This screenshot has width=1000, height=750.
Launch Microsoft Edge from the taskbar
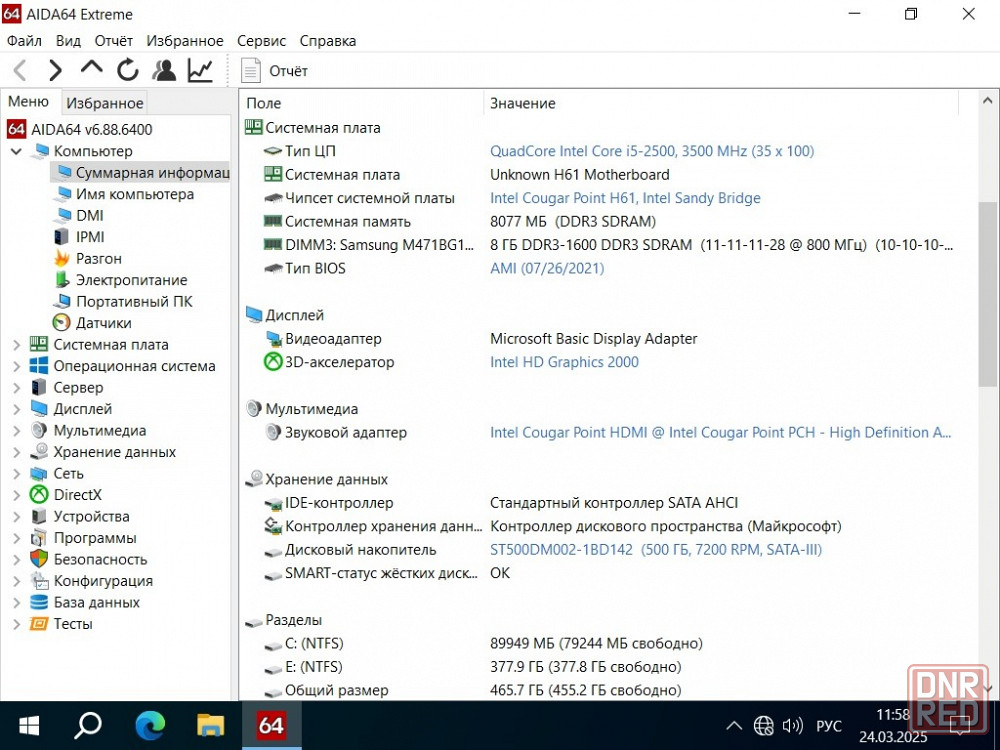(x=150, y=725)
